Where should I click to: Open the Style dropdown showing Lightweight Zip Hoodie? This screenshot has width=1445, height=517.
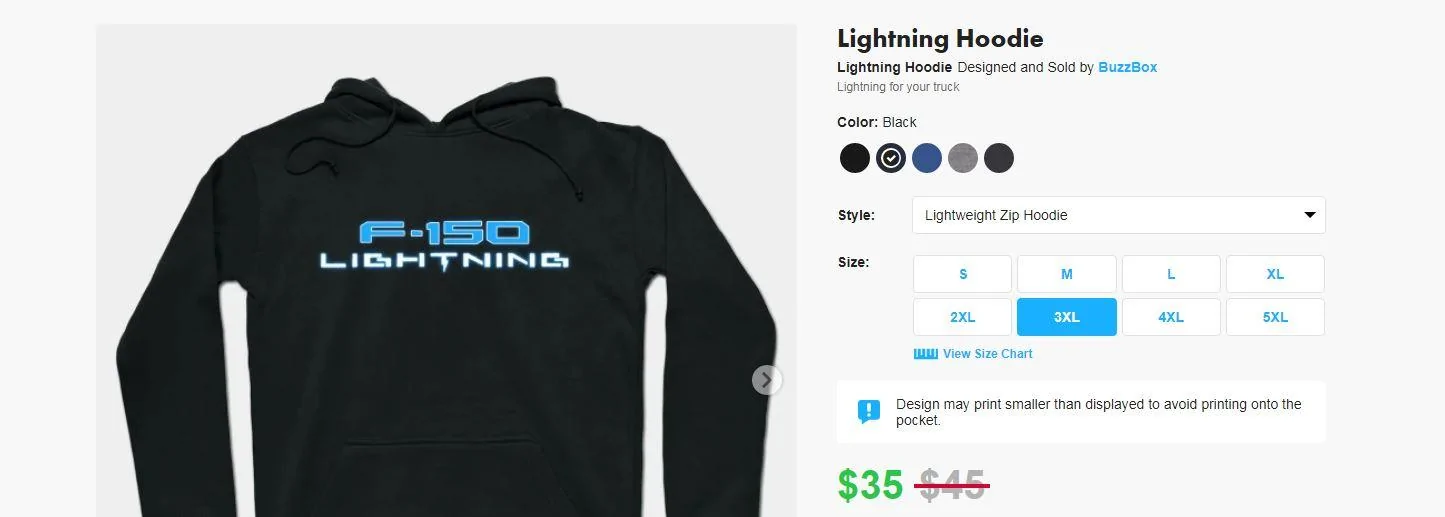point(1119,215)
